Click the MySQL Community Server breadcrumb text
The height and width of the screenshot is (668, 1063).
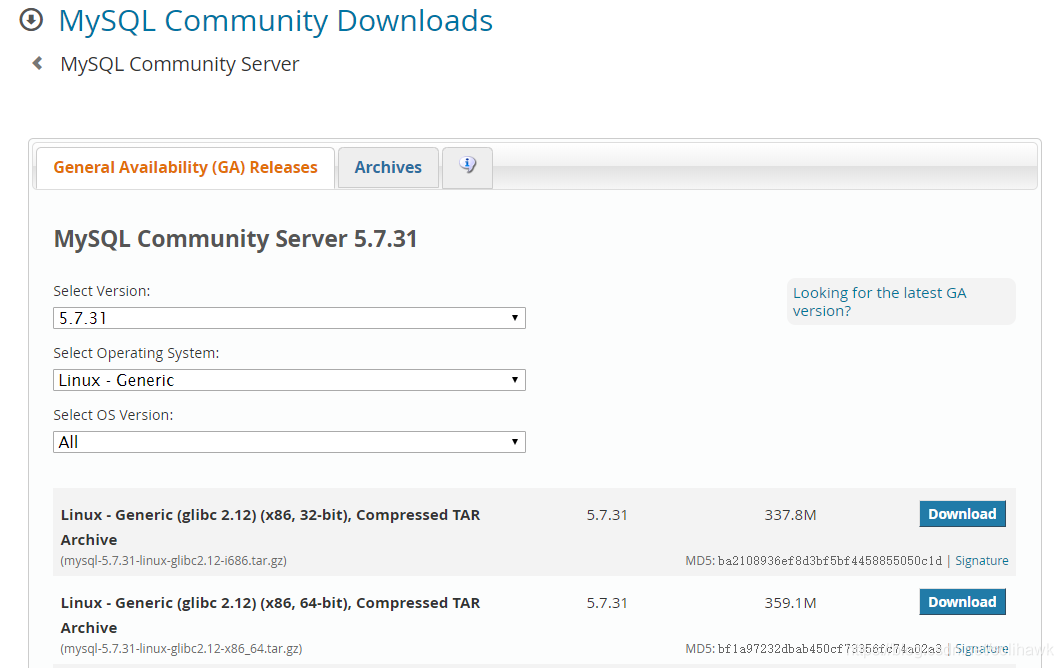tap(180, 64)
